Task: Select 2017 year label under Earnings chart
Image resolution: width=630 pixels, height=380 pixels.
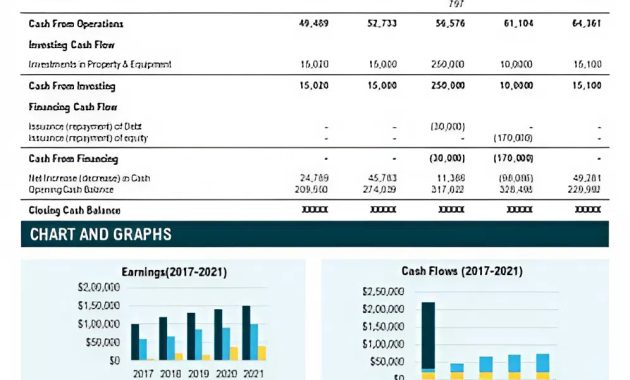Action: [x=143, y=374]
